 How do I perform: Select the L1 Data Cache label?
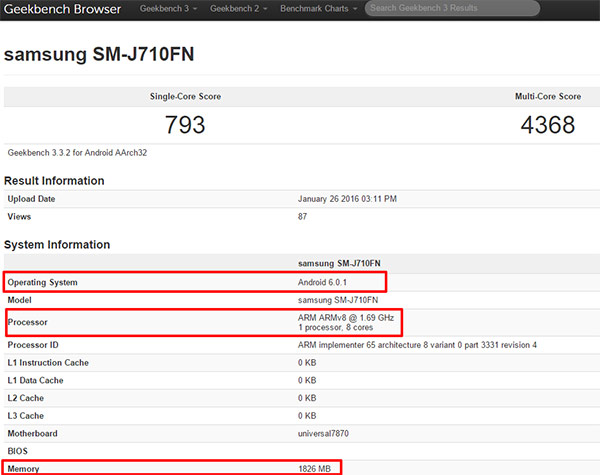pos(36,380)
